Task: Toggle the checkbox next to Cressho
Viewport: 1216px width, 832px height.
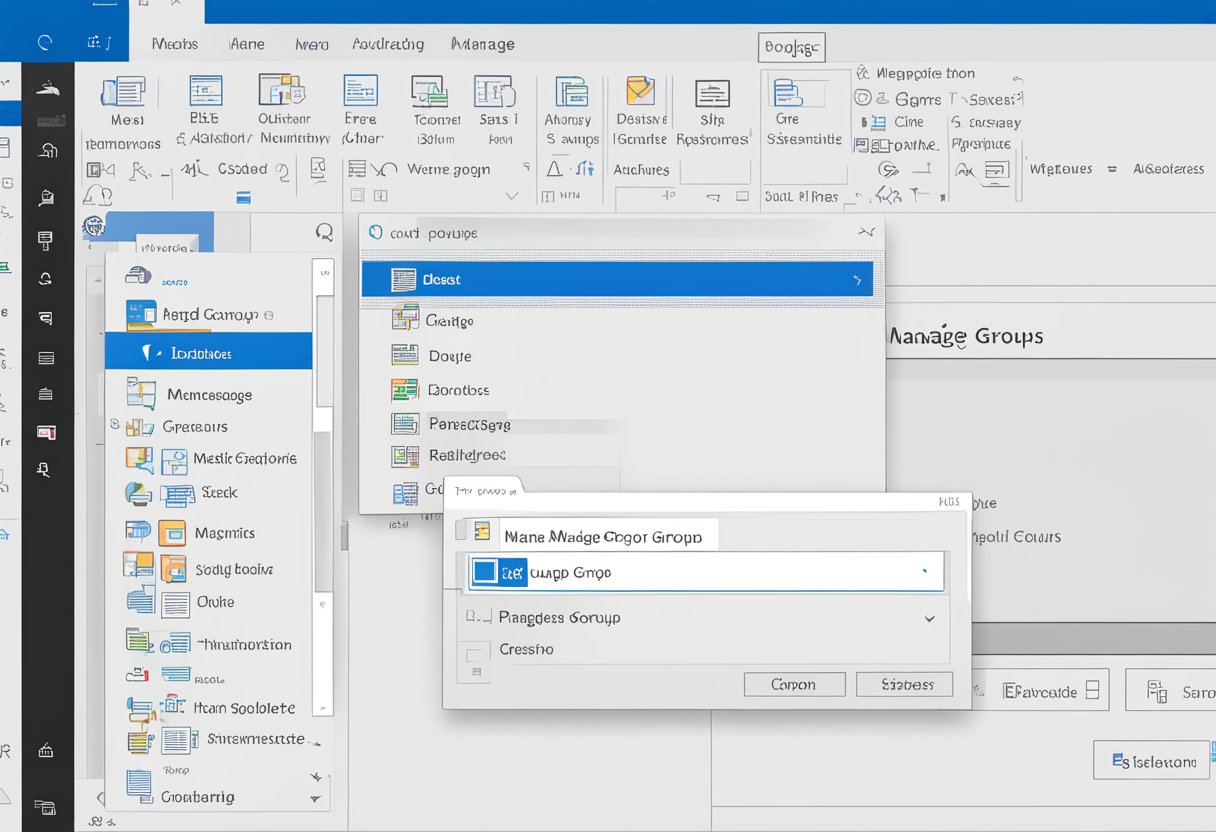Action: coord(475,655)
